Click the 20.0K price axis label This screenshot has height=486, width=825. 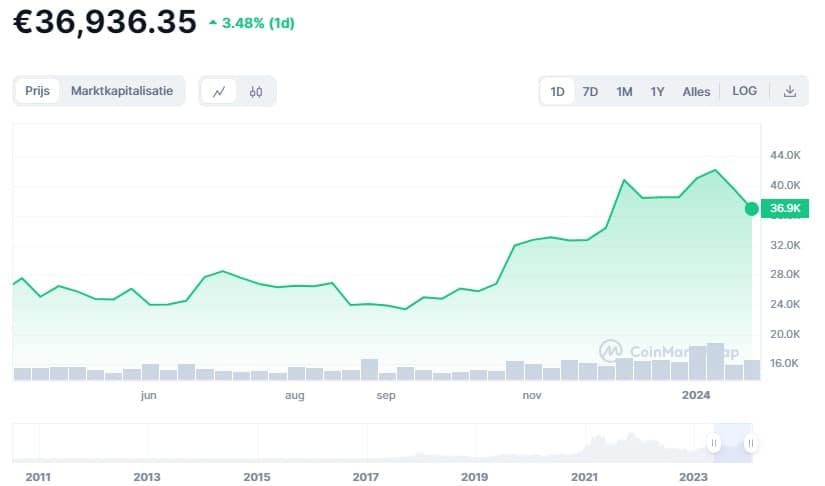[x=785, y=334]
